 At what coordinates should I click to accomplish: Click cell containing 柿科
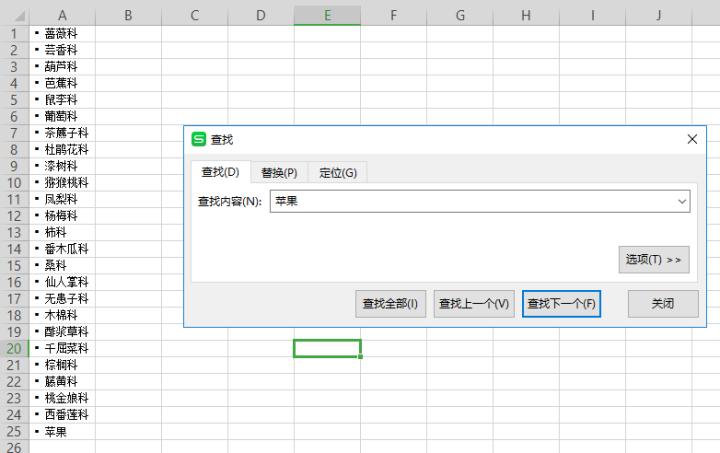(x=62, y=232)
